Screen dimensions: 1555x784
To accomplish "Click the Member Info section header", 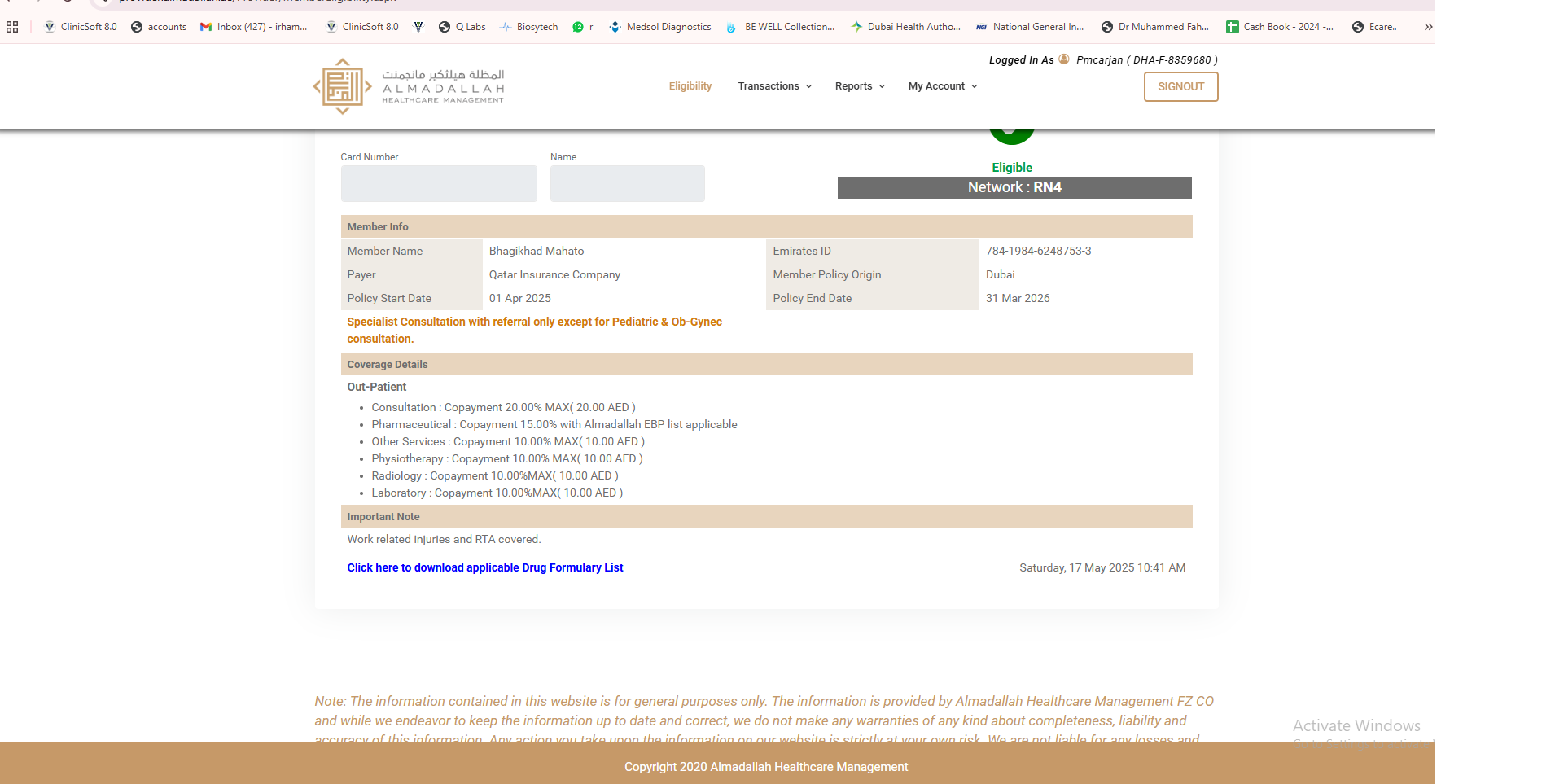I will [766, 226].
